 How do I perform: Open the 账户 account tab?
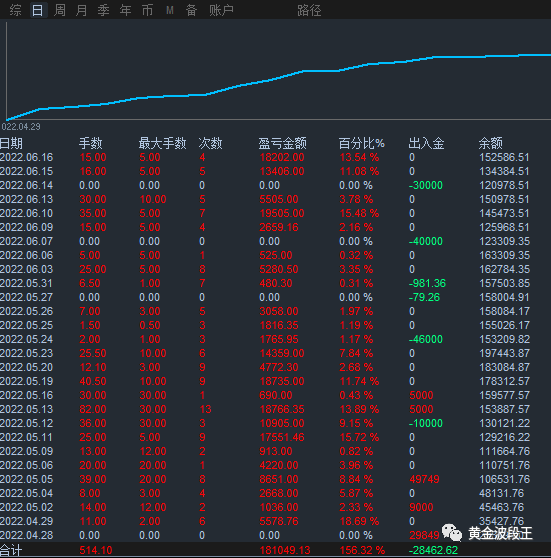coord(221,10)
